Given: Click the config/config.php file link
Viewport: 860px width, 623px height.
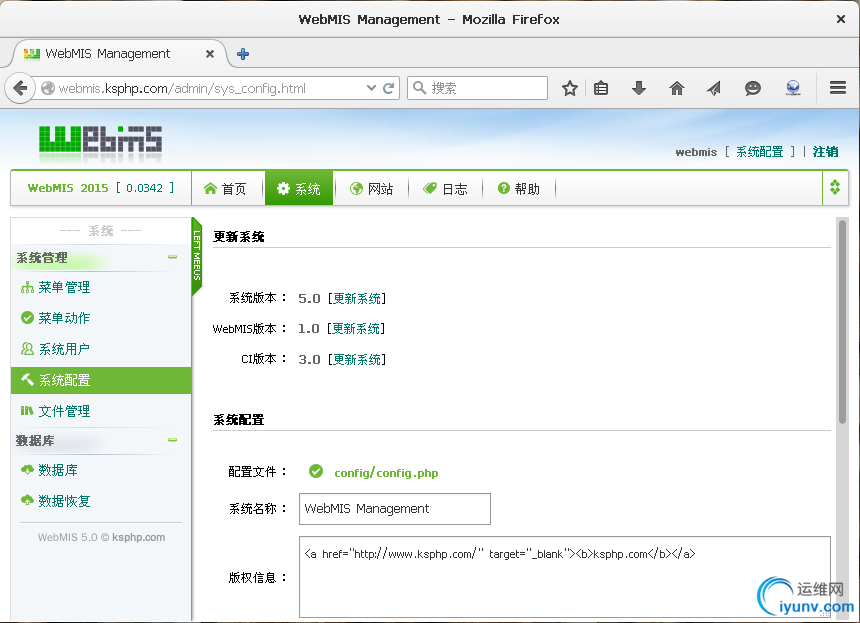Looking at the screenshot, I should (386, 473).
